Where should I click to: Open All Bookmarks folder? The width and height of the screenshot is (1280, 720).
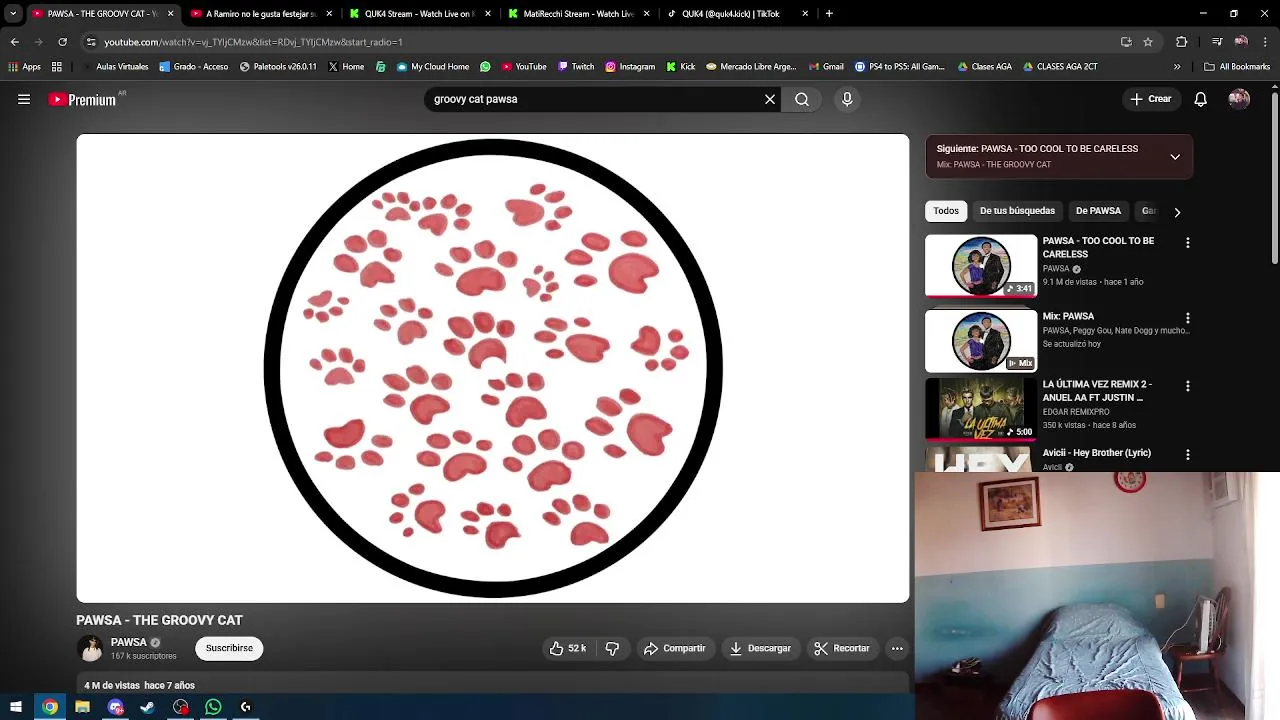(1236, 67)
